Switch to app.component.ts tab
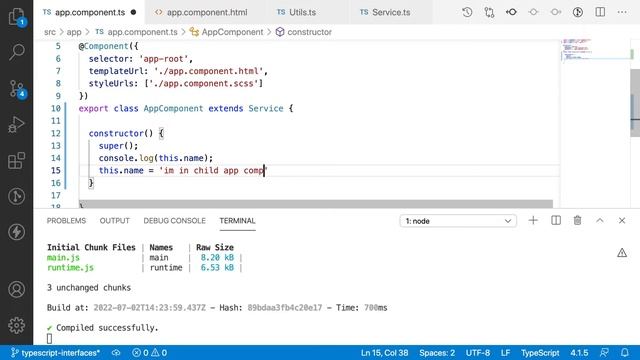 89,12
